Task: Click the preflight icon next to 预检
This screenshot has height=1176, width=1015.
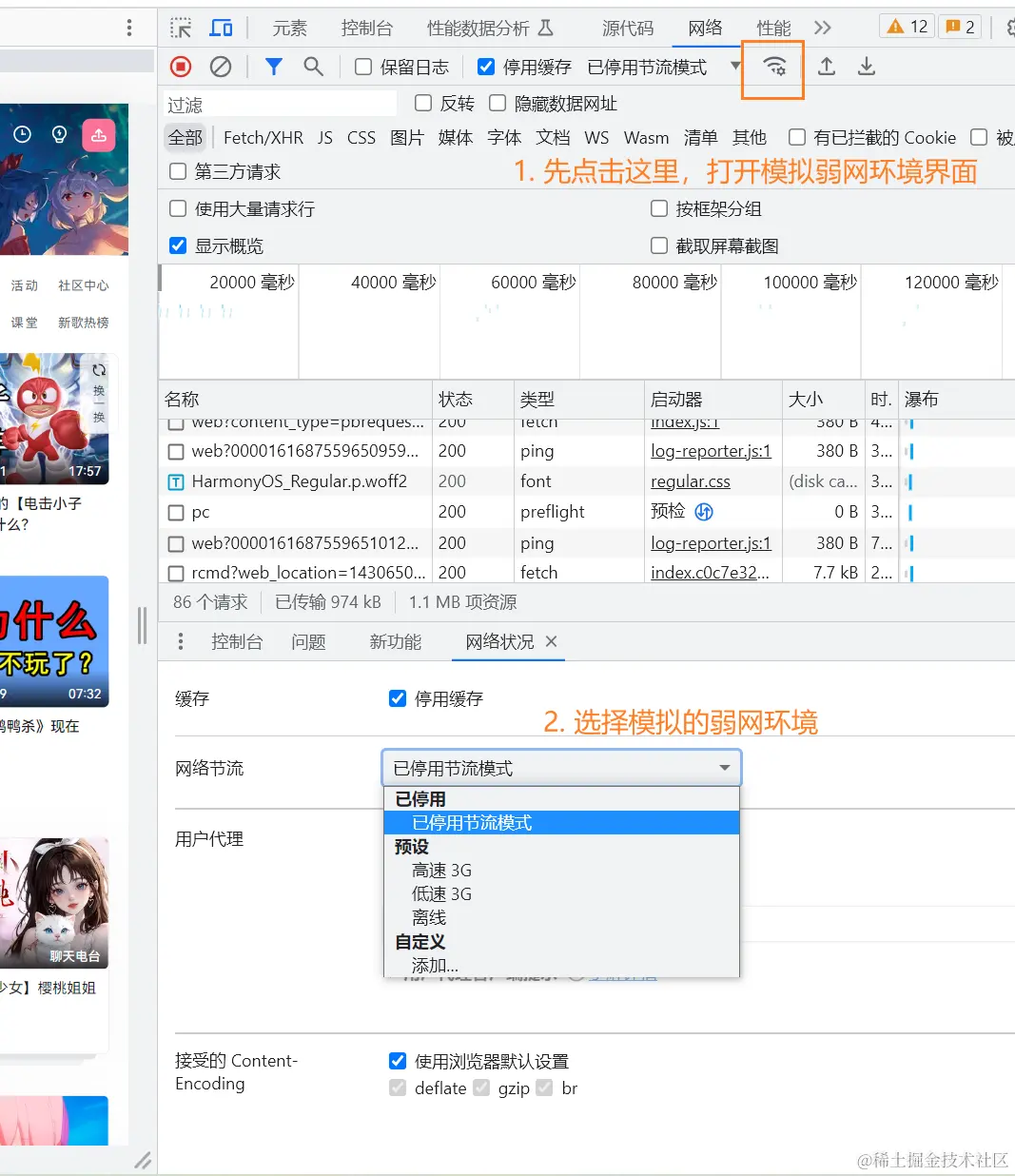Action: tap(704, 512)
